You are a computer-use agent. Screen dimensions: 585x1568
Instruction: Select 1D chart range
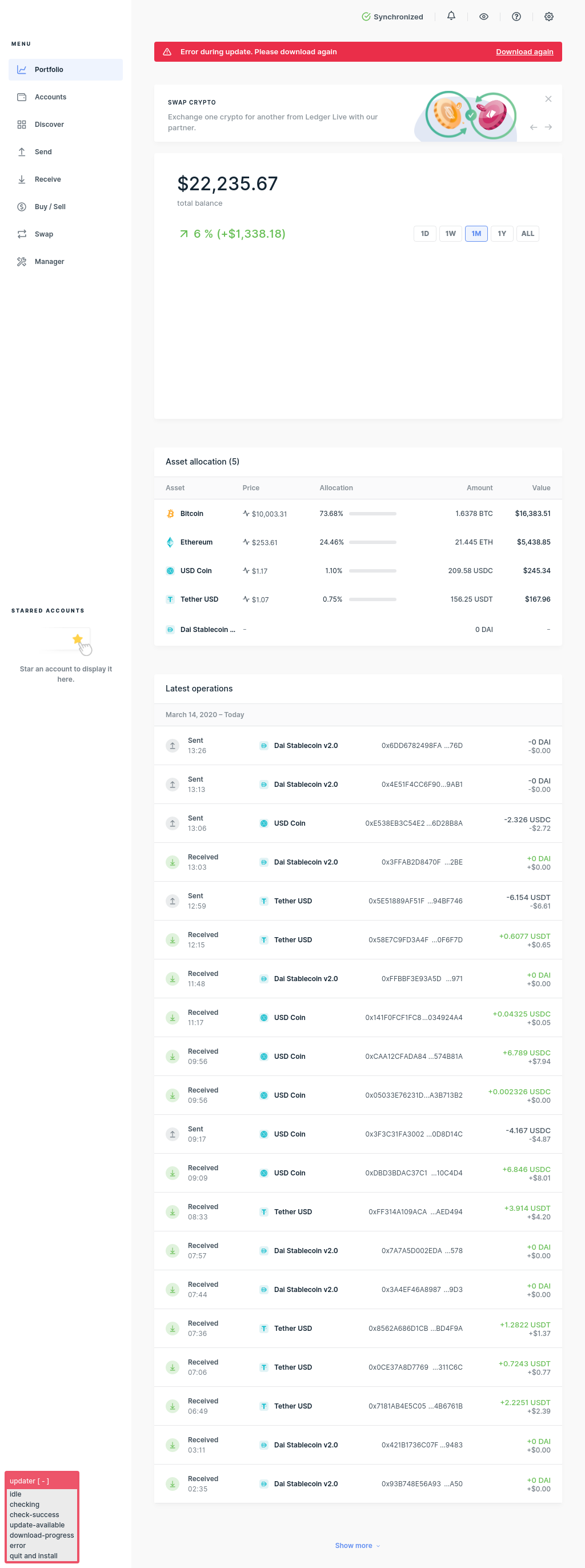click(x=425, y=234)
